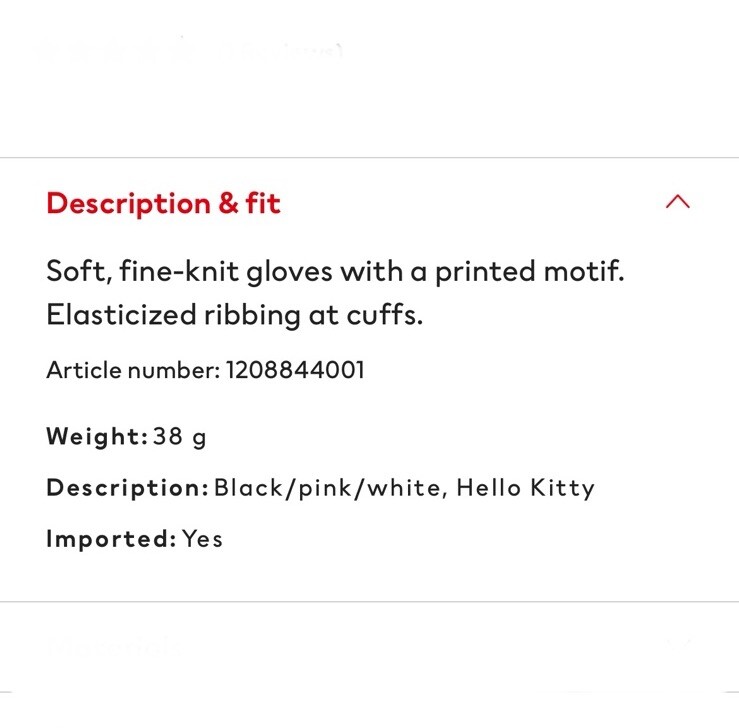Screen dimensions: 739x728
Task: Click the bold Imported label
Action: click(x=110, y=539)
